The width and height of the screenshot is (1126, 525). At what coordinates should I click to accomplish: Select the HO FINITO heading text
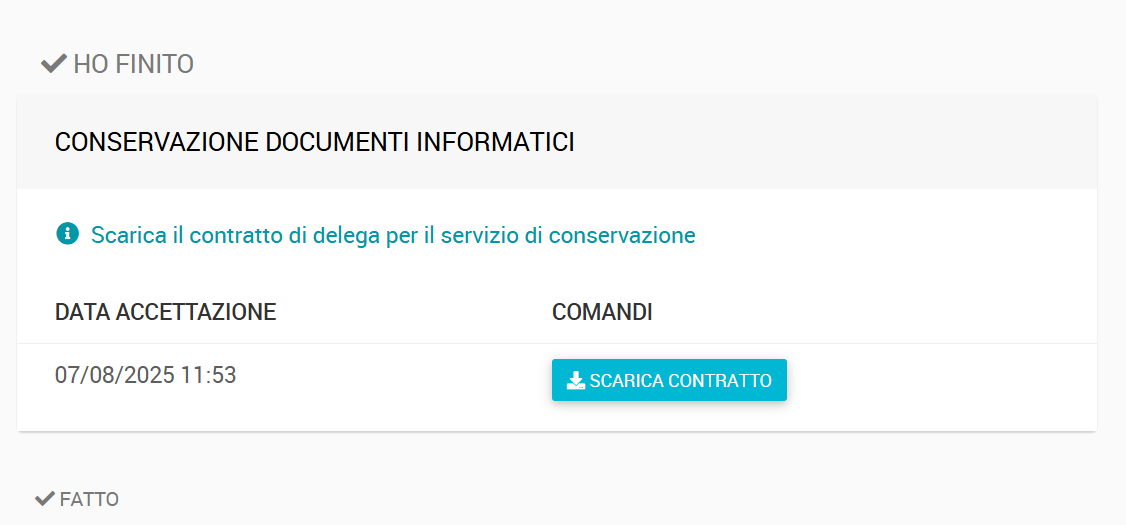pos(134,65)
